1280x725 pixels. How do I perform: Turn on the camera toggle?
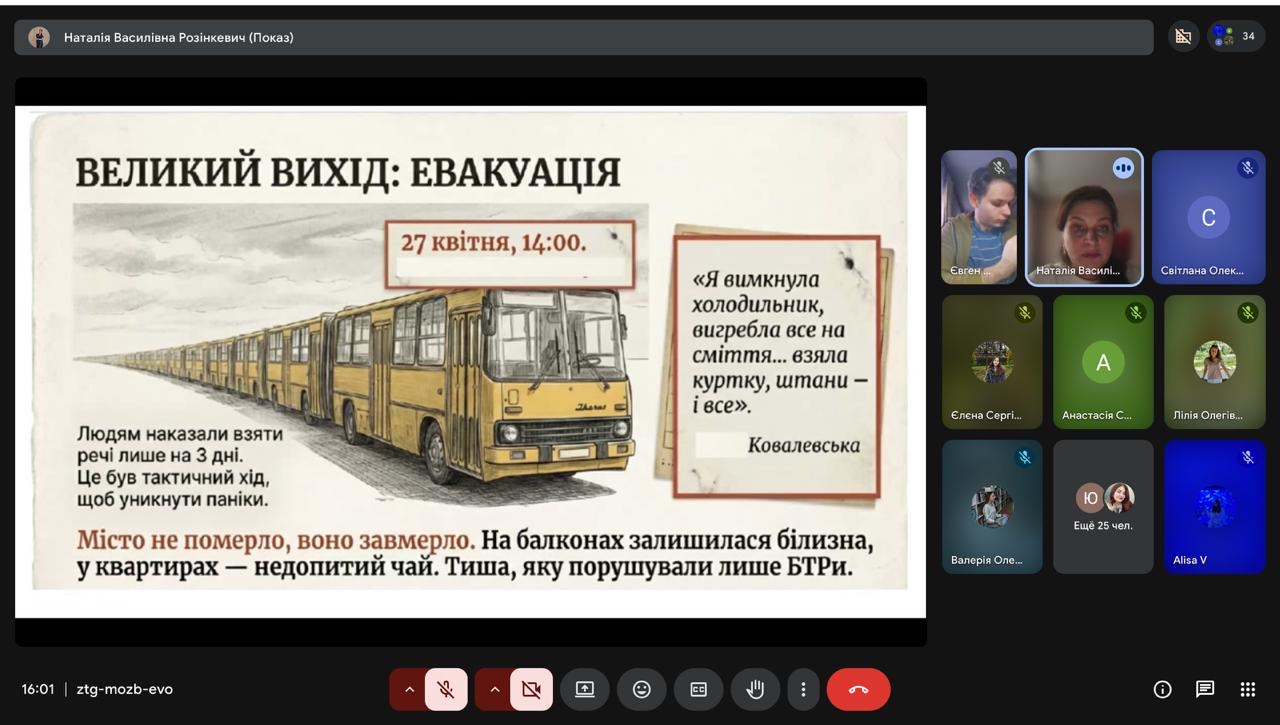(x=531, y=689)
